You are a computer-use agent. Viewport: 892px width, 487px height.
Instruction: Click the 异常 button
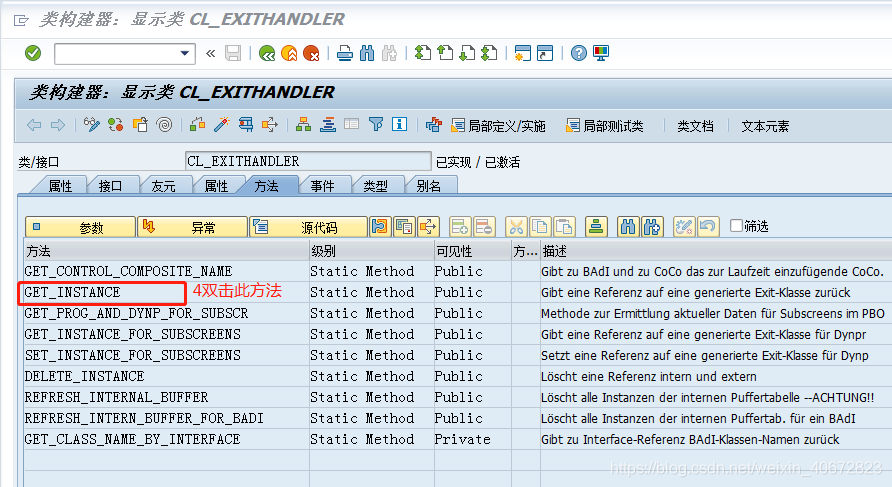tap(192, 227)
